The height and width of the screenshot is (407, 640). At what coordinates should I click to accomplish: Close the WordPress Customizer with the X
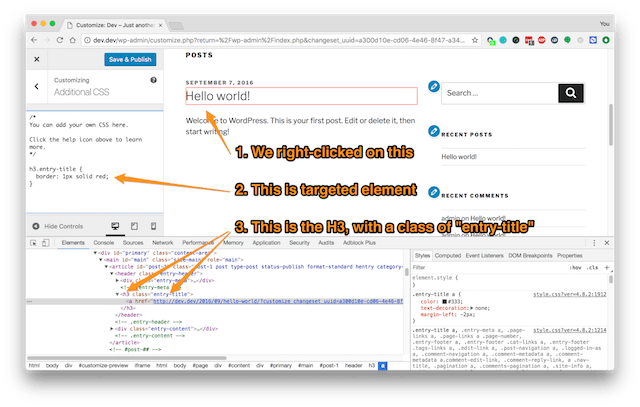37,59
